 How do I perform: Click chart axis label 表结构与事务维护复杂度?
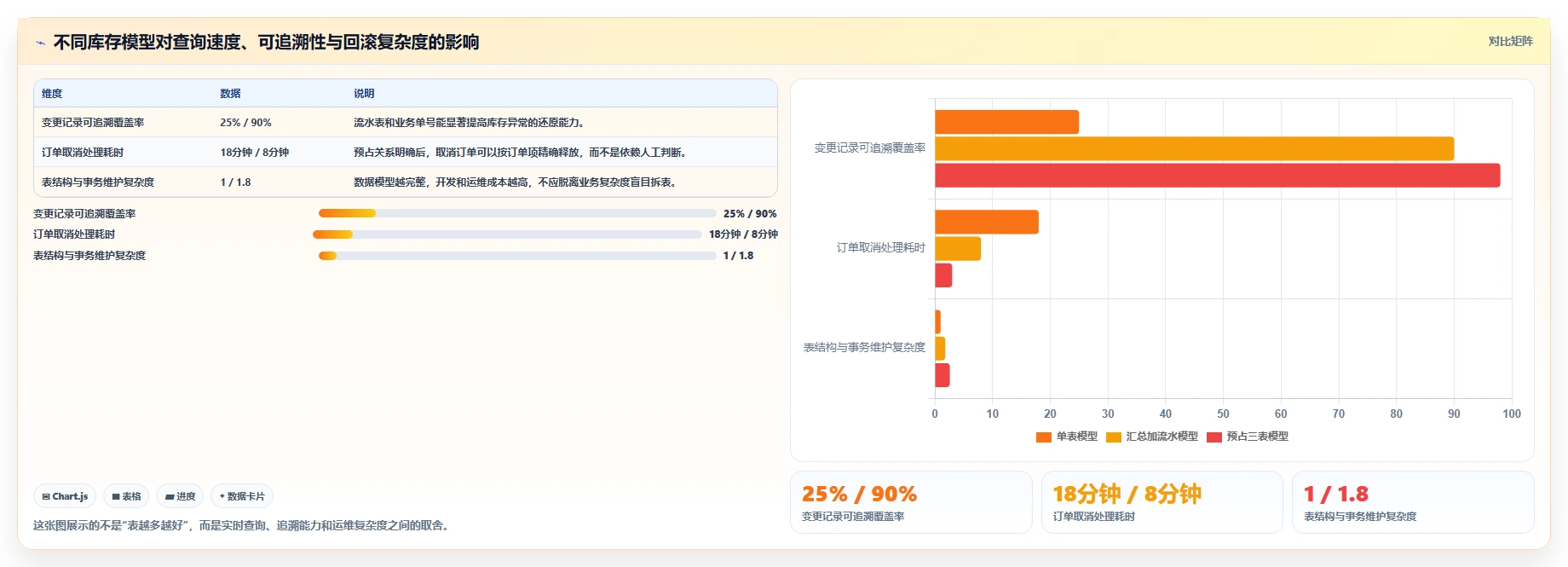[864, 348]
